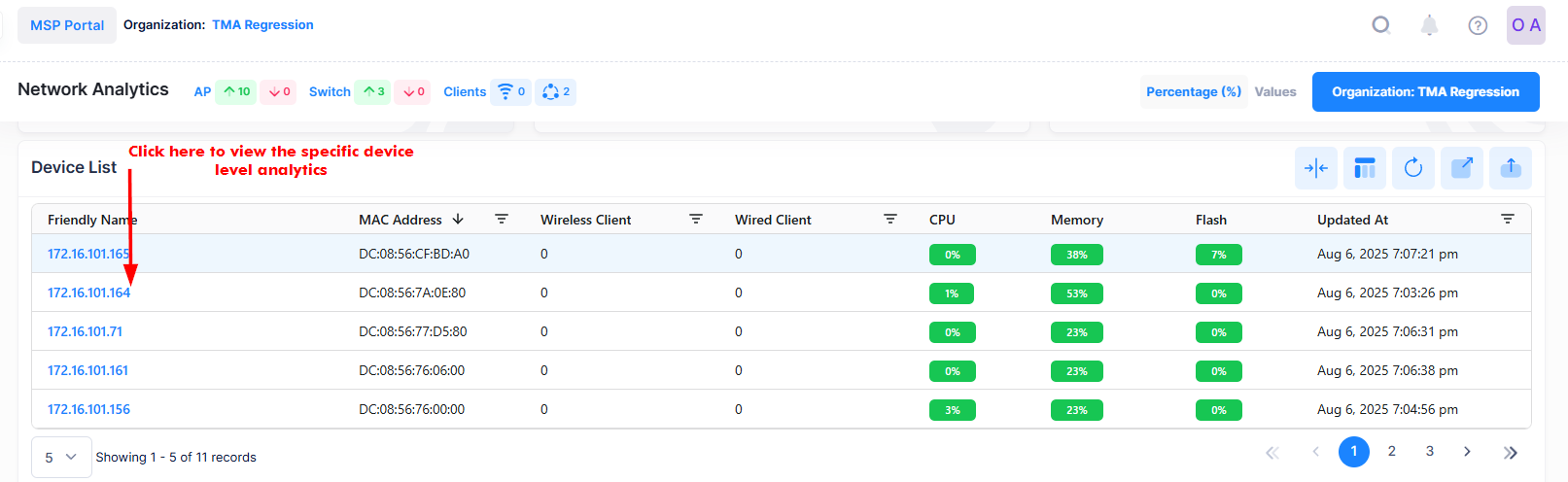Switch display to Values
Image resolution: width=1568 pixels, height=482 pixels.
1274,91
